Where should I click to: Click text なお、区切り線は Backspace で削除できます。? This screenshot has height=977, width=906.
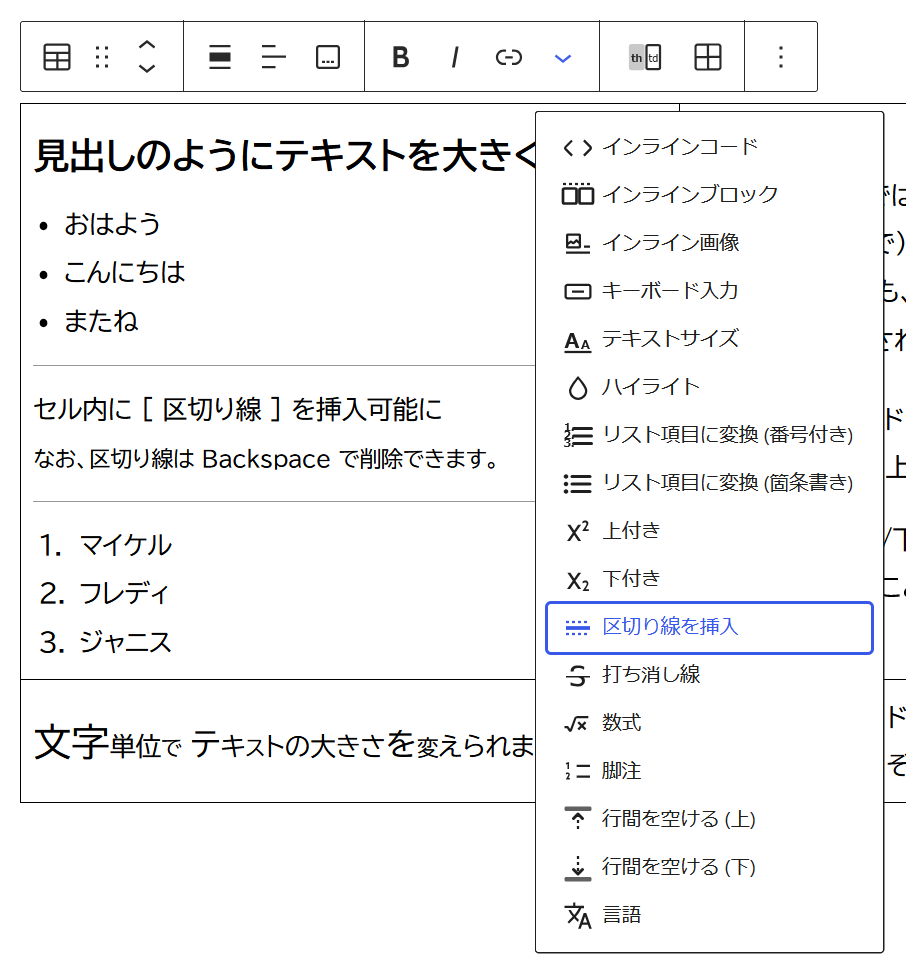(x=267, y=459)
